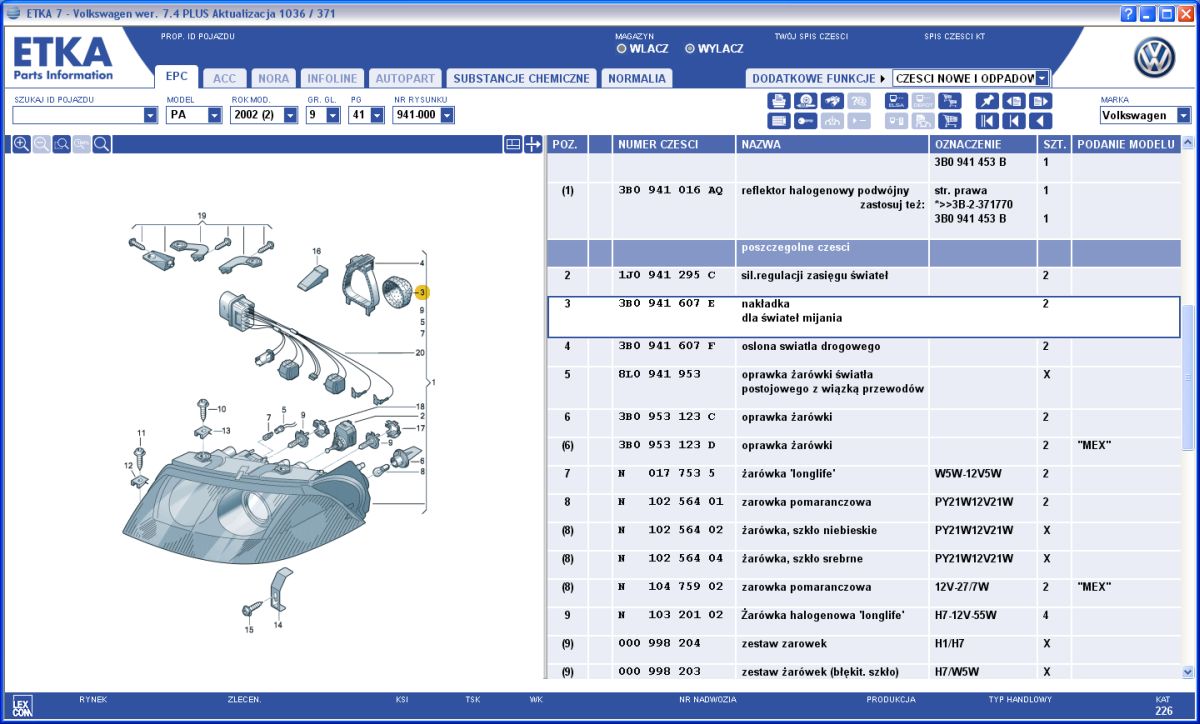Open the MODEL dropdown showing PA
The width and height of the screenshot is (1200, 724).
coord(214,115)
